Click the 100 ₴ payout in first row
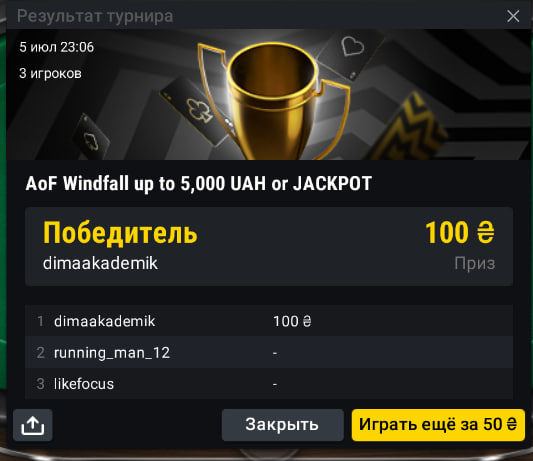The width and height of the screenshot is (533, 461). [x=292, y=321]
